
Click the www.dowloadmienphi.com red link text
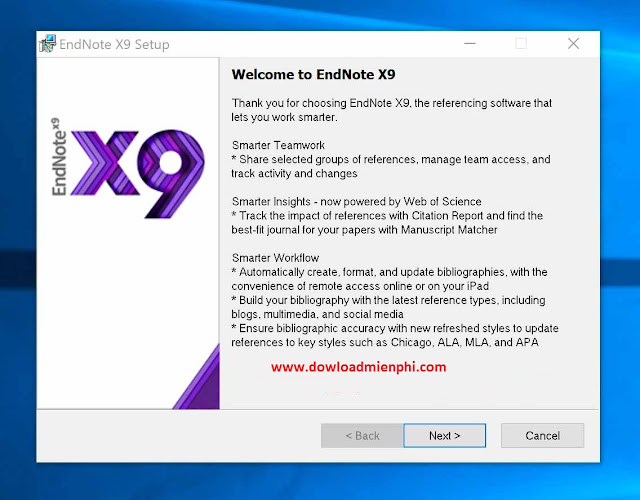pos(358,367)
